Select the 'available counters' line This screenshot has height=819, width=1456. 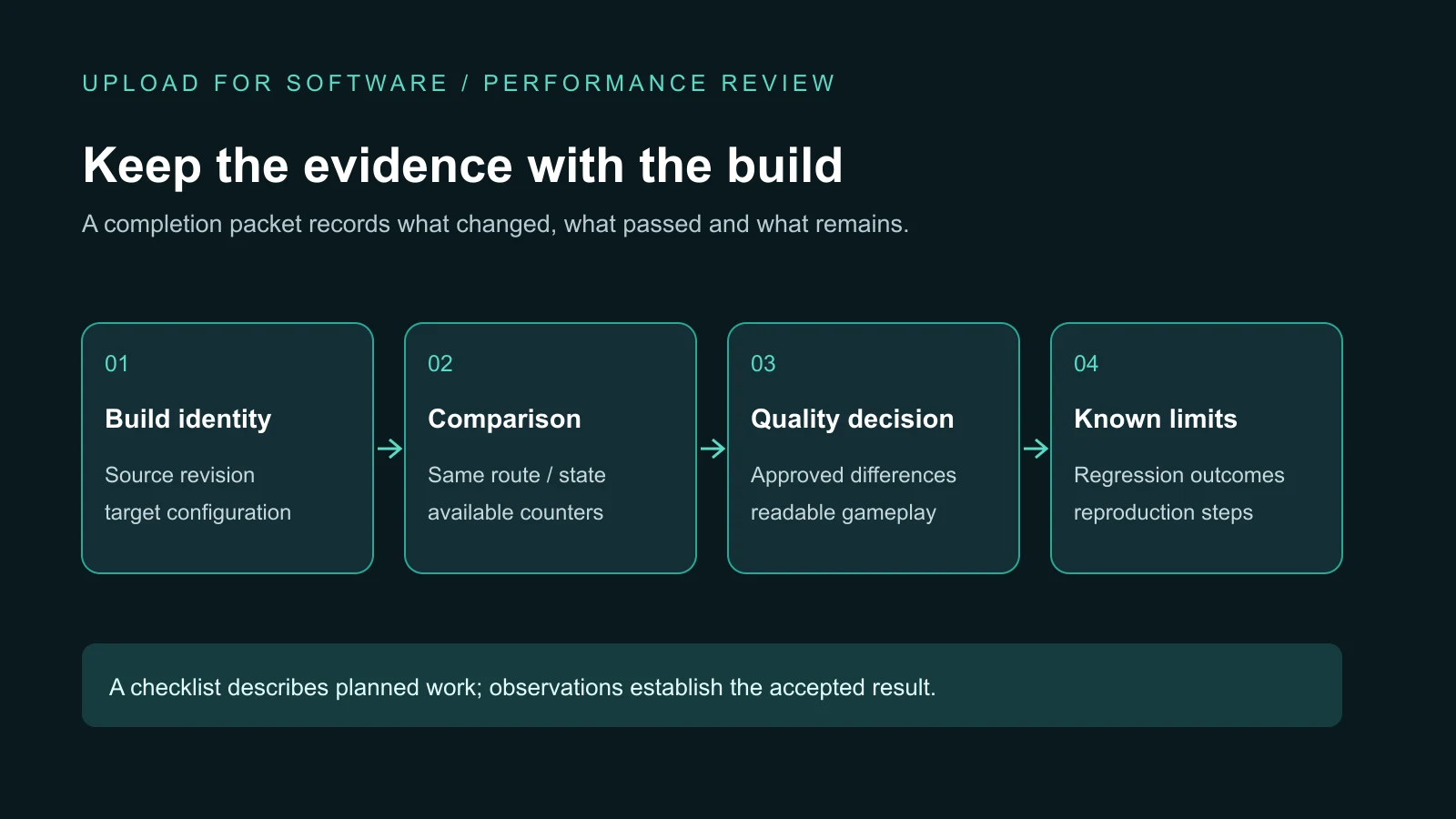pyautogui.click(x=515, y=512)
